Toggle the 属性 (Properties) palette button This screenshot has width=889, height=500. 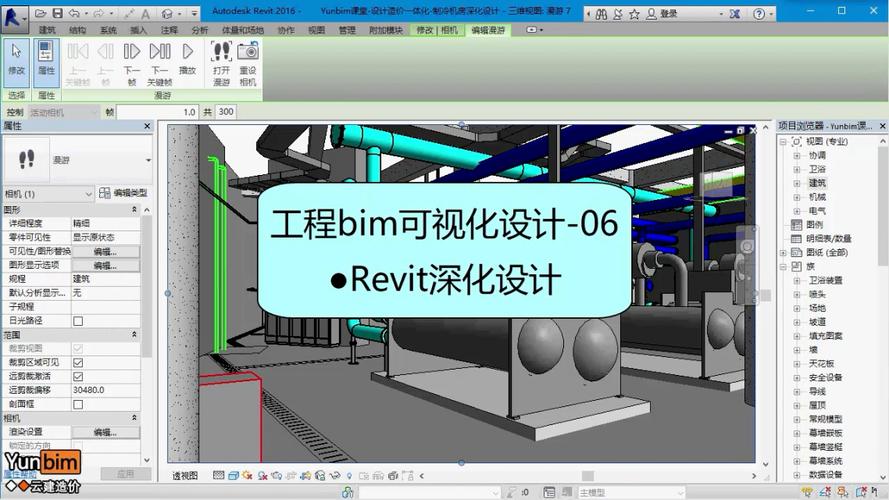pyautogui.click(x=46, y=61)
